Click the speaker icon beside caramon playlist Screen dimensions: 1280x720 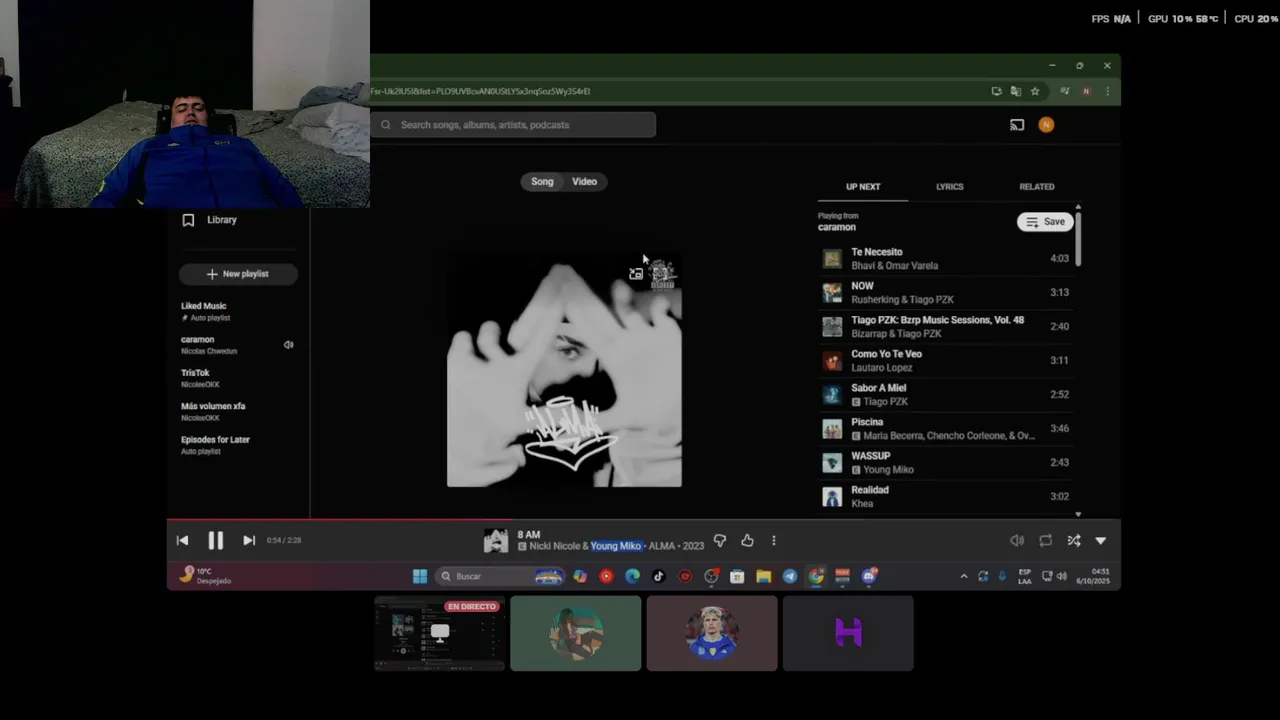click(x=288, y=345)
